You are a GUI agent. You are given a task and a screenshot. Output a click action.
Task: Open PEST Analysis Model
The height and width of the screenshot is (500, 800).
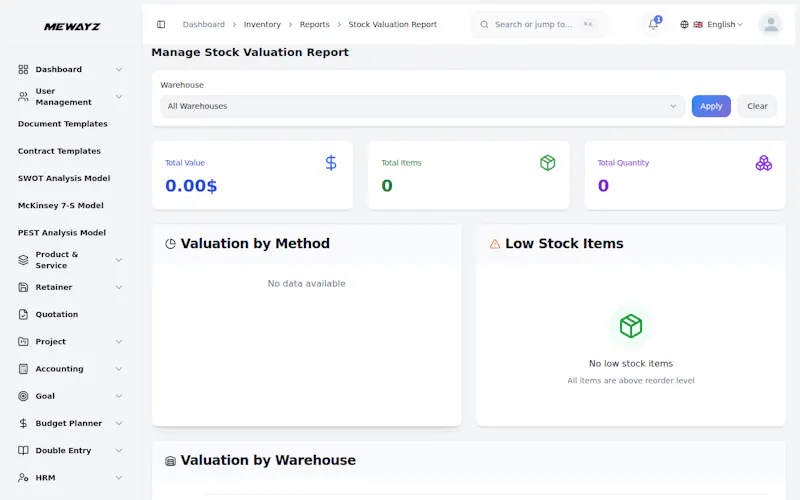[62, 233]
